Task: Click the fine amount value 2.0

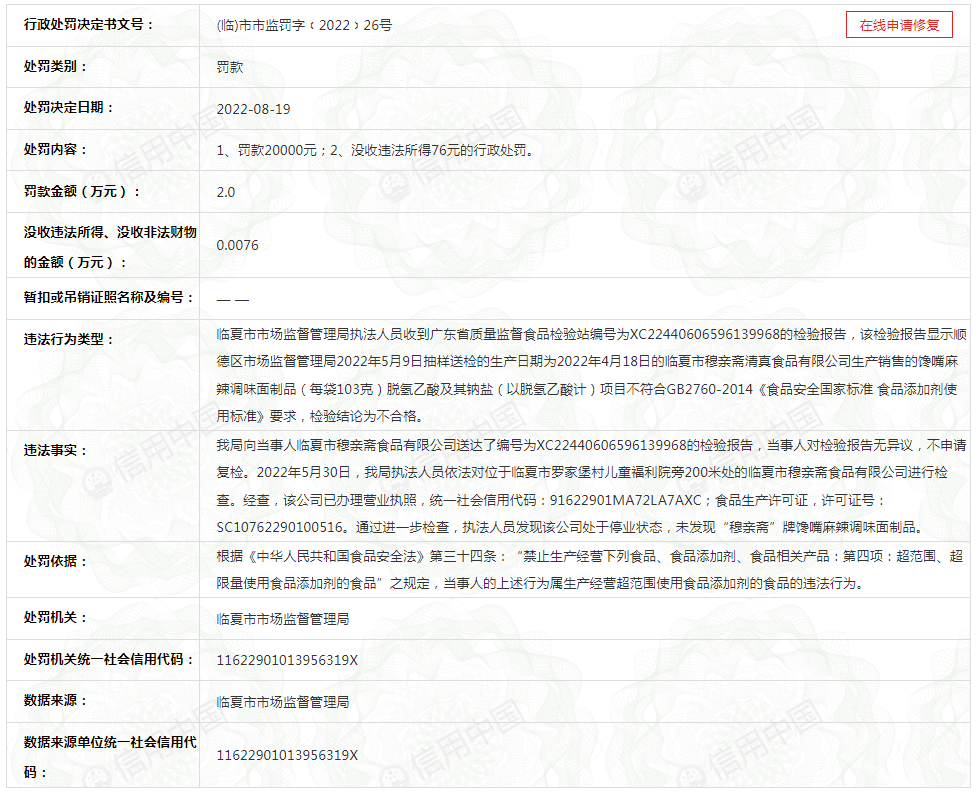Action: point(226,192)
